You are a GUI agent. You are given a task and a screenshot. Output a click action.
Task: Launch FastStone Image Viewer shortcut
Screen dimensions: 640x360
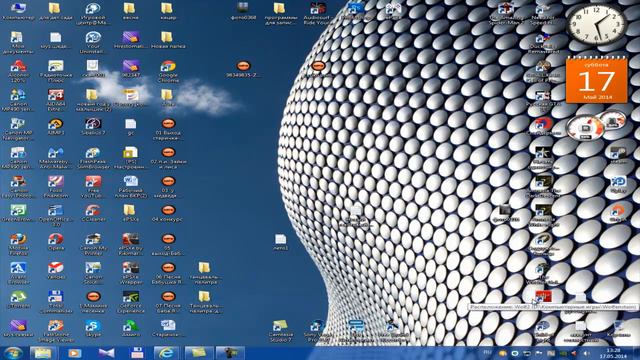pos(56,331)
